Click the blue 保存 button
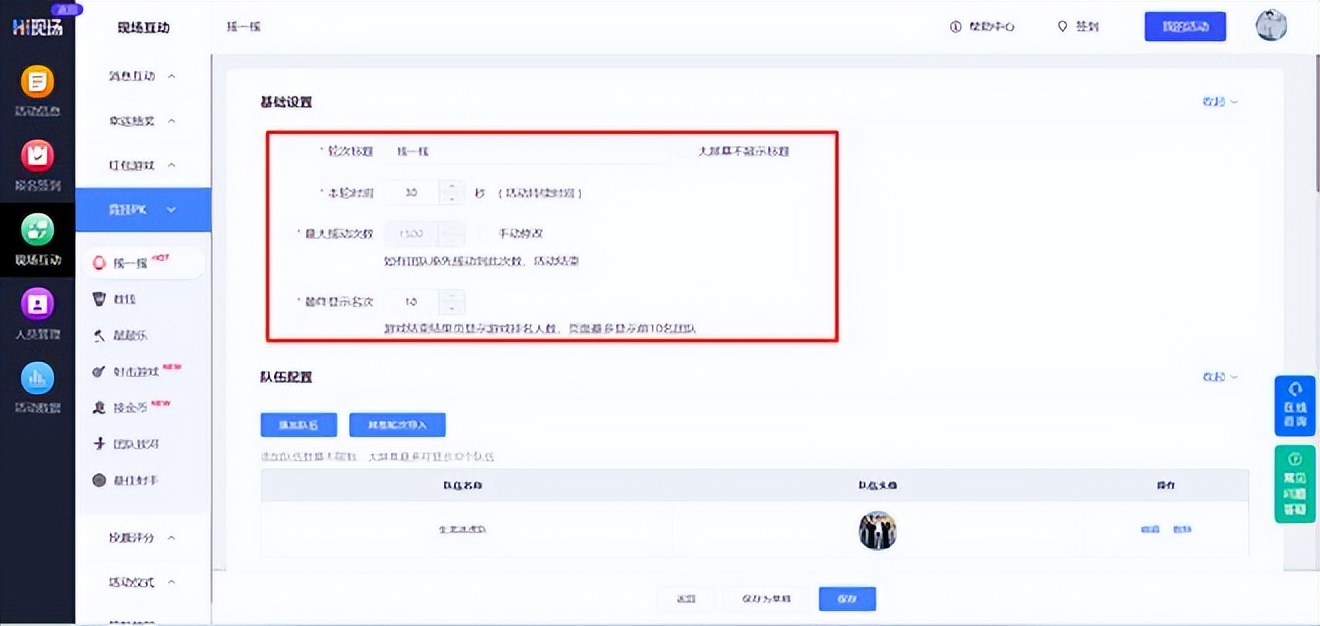This screenshot has height=626, width=1320. point(847,598)
